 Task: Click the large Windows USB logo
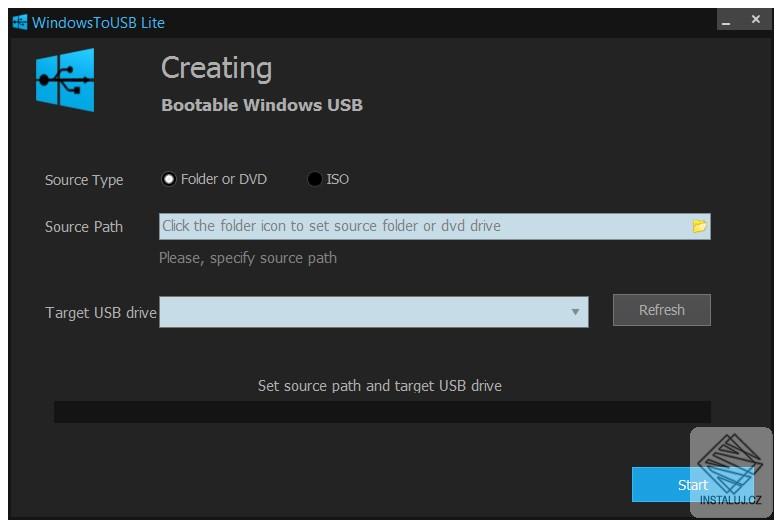tap(65, 80)
